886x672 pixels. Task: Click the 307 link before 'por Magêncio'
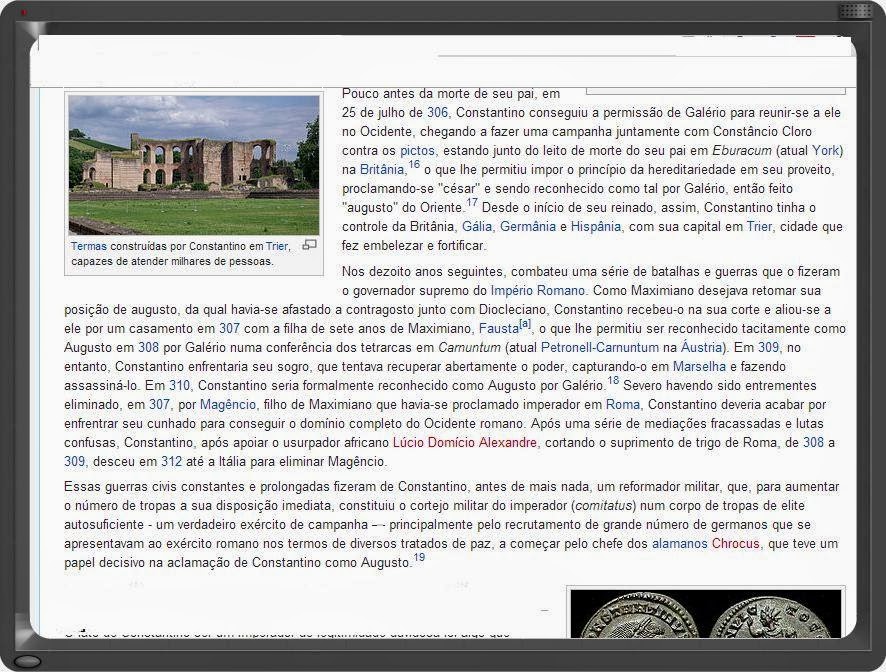coord(159,405)
